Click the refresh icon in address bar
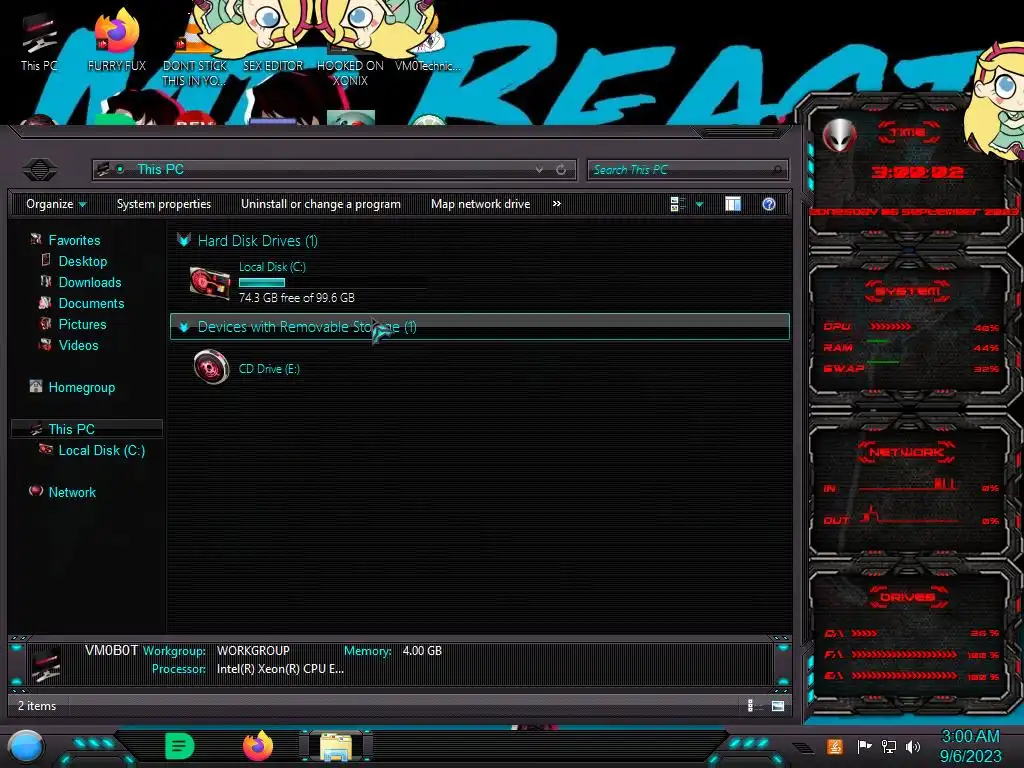 coord(561,170)
